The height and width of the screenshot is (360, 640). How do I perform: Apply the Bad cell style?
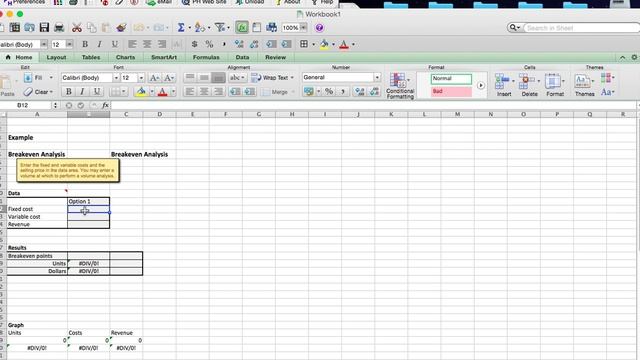click(x=451, y=91)
